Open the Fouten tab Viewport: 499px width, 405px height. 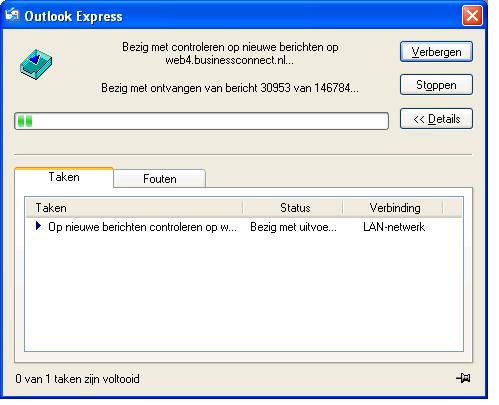pyautogui.click(x=160, y=179)
